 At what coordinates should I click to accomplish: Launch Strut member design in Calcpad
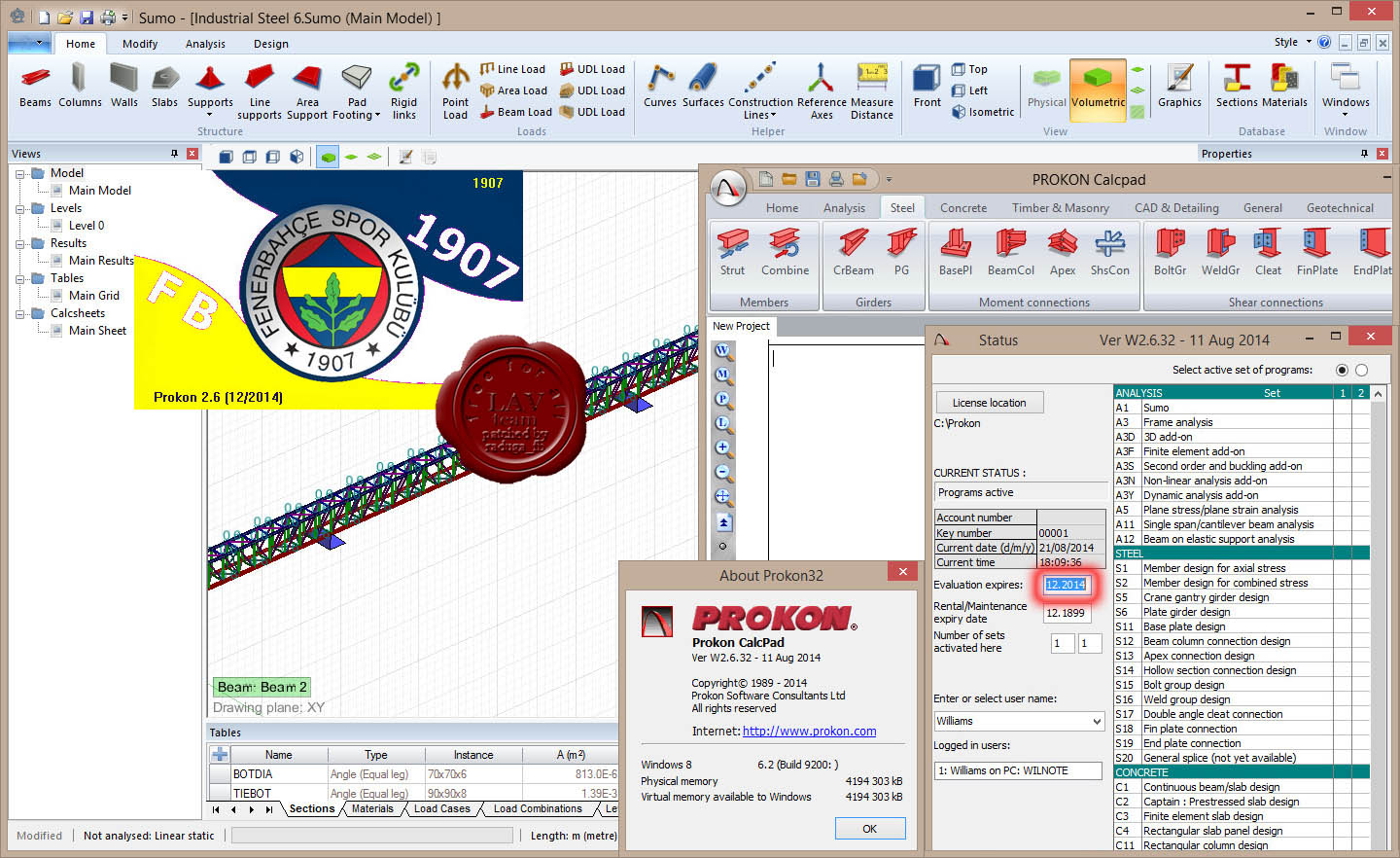(732, 253)
